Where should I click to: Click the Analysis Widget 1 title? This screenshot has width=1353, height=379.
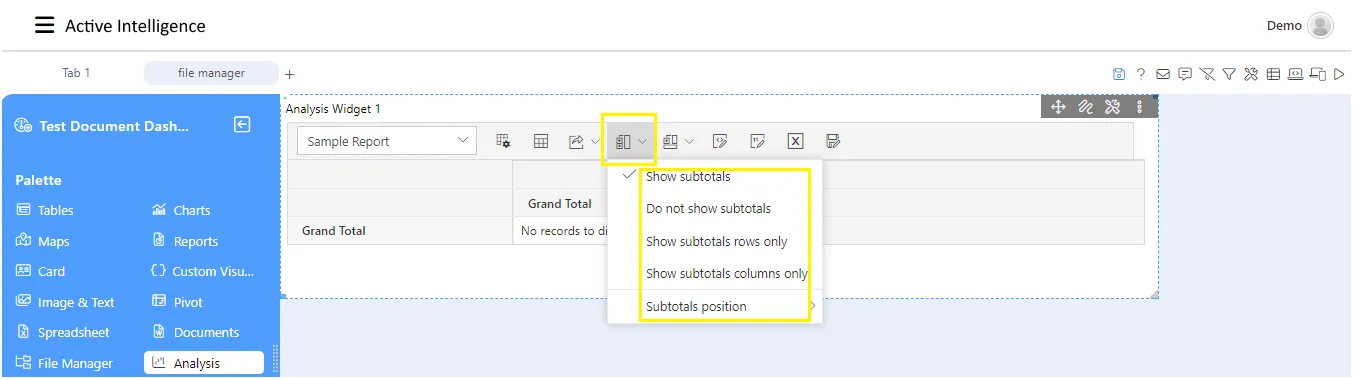[333, 108]
